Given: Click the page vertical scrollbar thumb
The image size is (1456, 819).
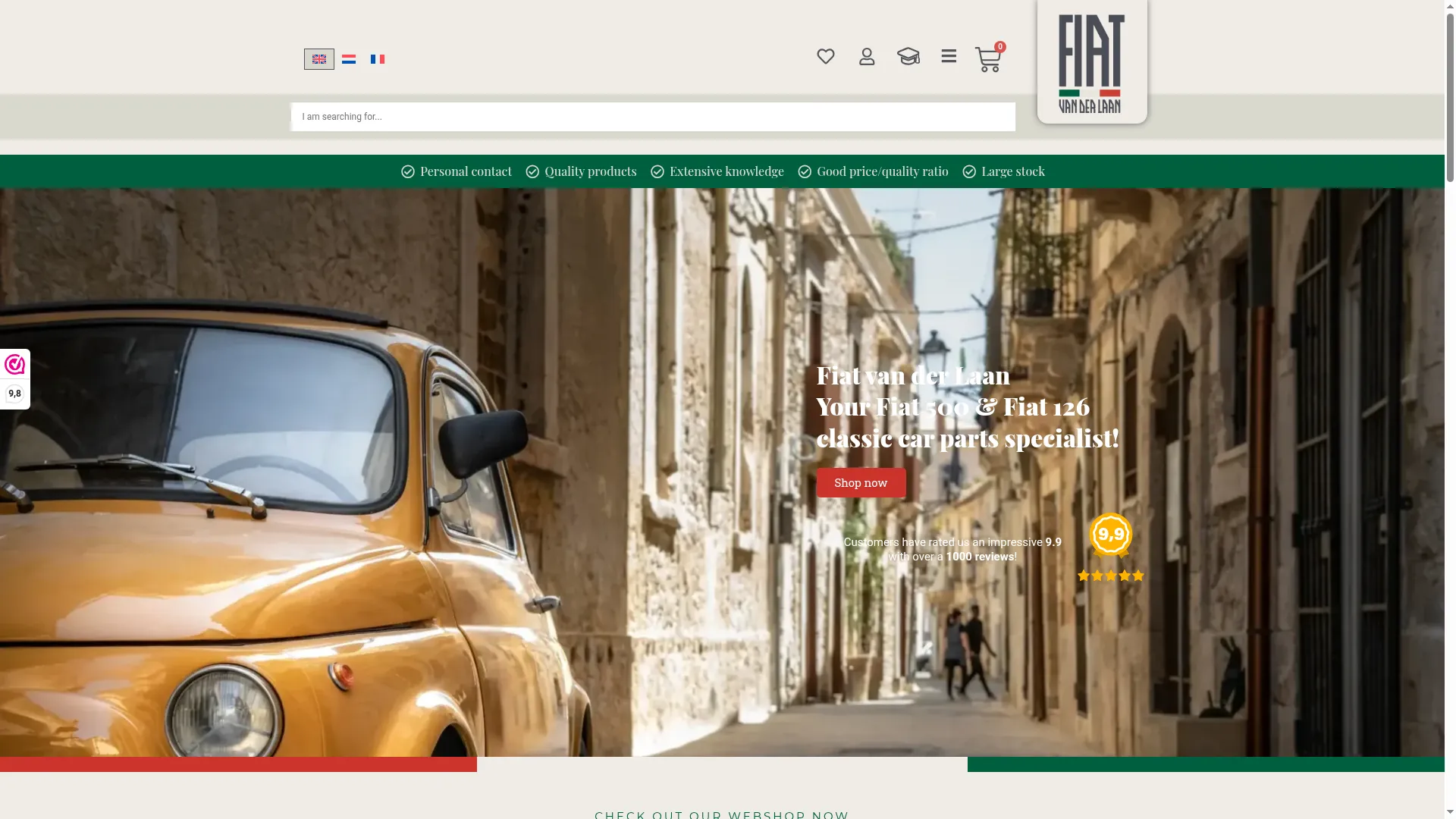Looking at the screenshot, I should tap(1450, 99).
